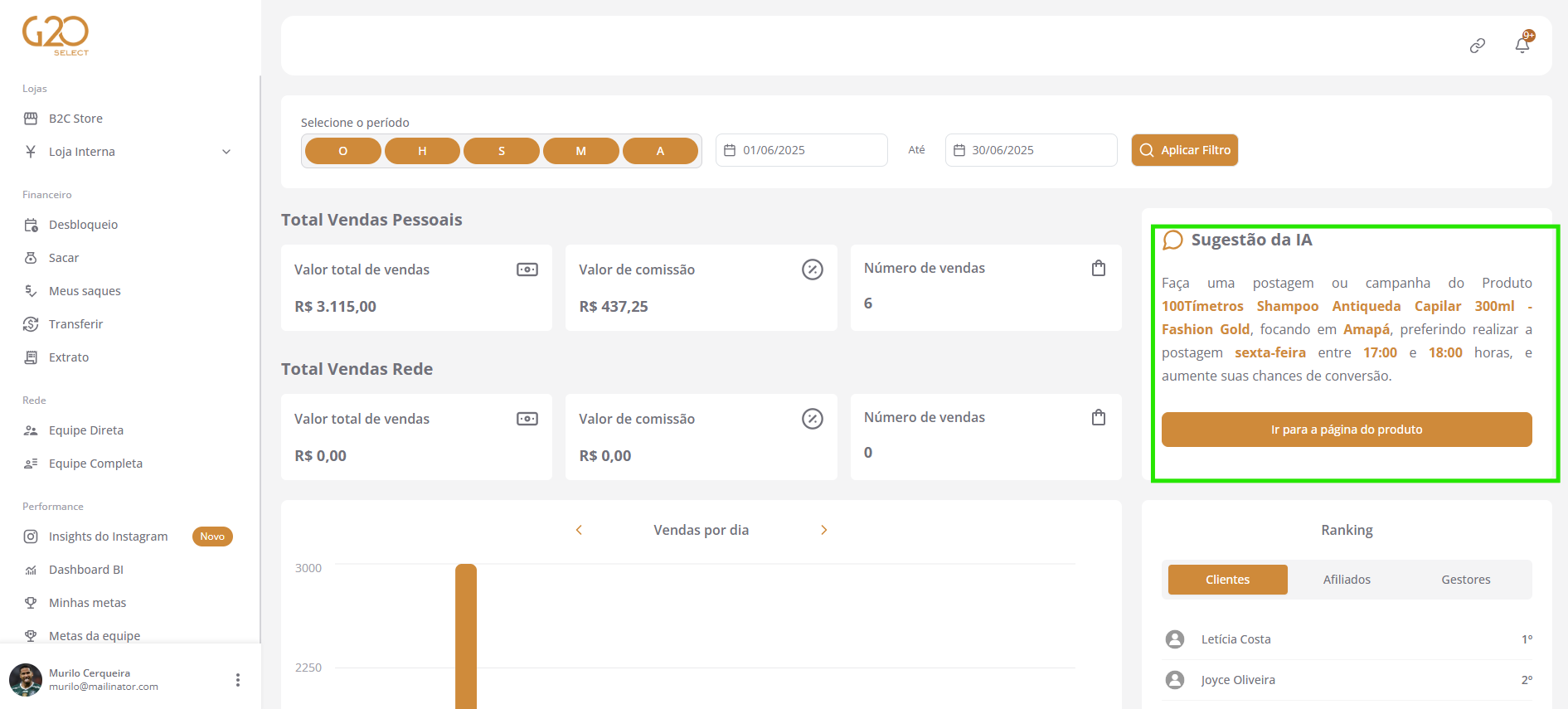
Task: Click the Meus saques icon
Action: [31, 291]
